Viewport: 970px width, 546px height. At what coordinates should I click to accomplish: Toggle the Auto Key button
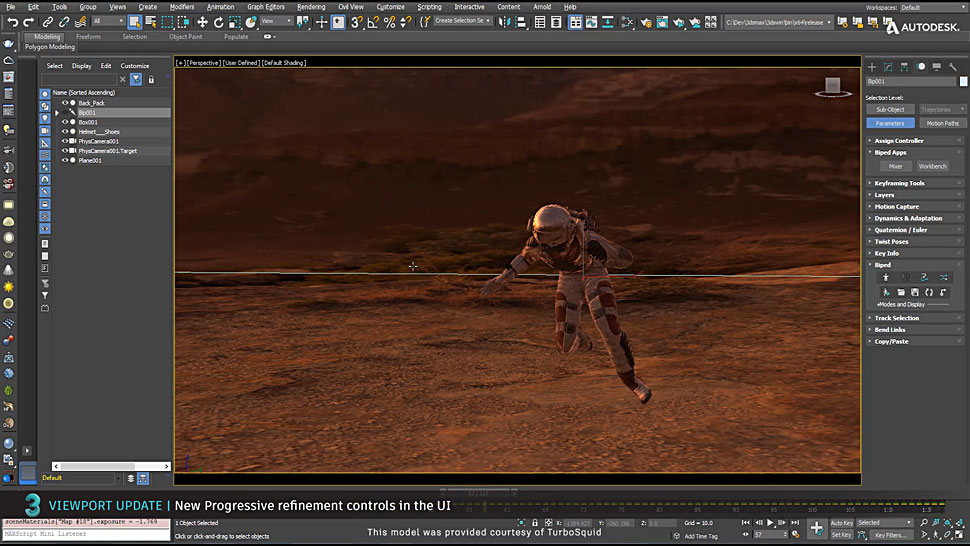(x=841, y=523)
